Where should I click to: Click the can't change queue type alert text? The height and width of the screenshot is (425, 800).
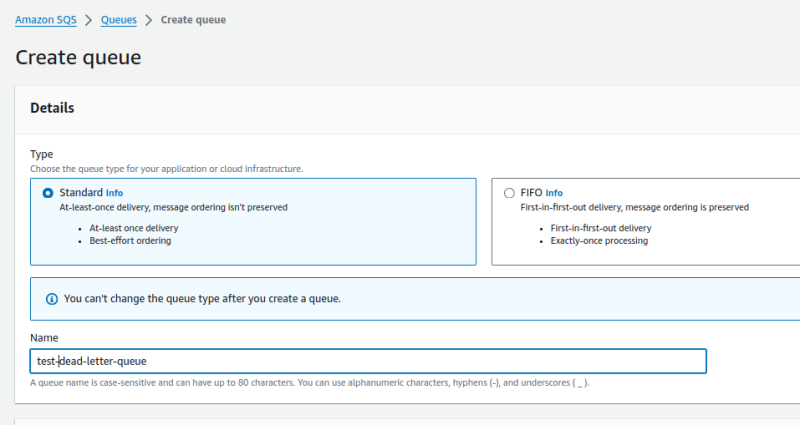[x=202, y=298]
